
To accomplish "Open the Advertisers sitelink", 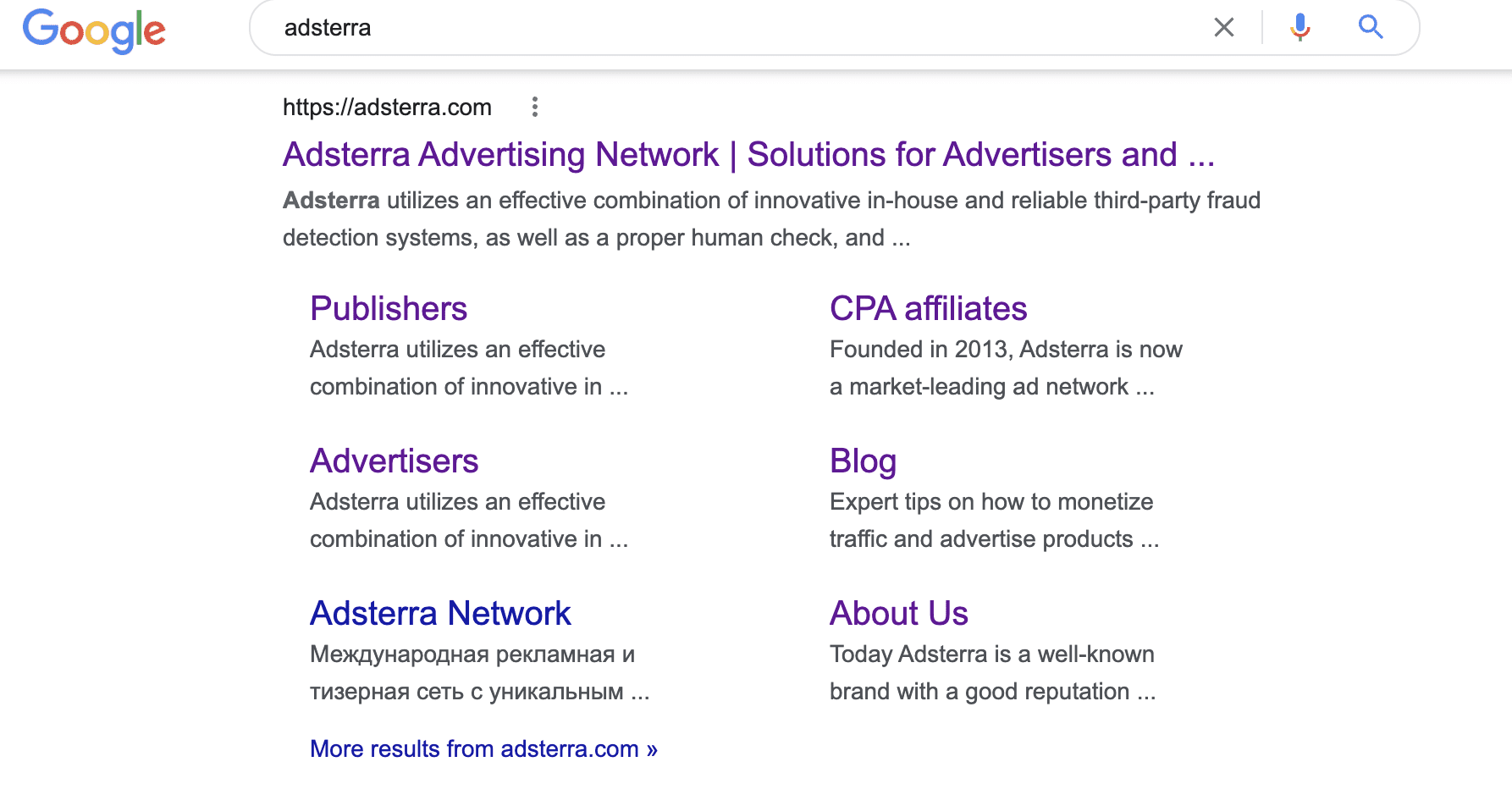I will click(x=394, y=461).
